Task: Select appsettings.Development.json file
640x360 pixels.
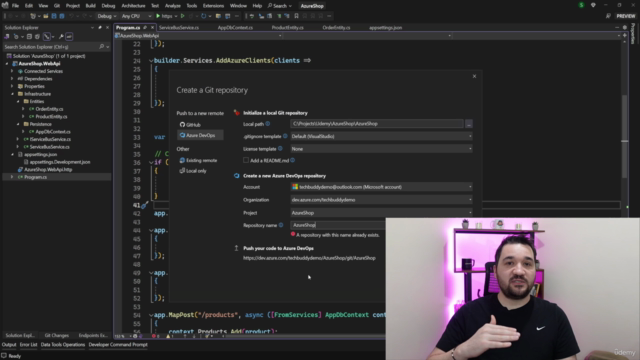Action: click(60, 162)
